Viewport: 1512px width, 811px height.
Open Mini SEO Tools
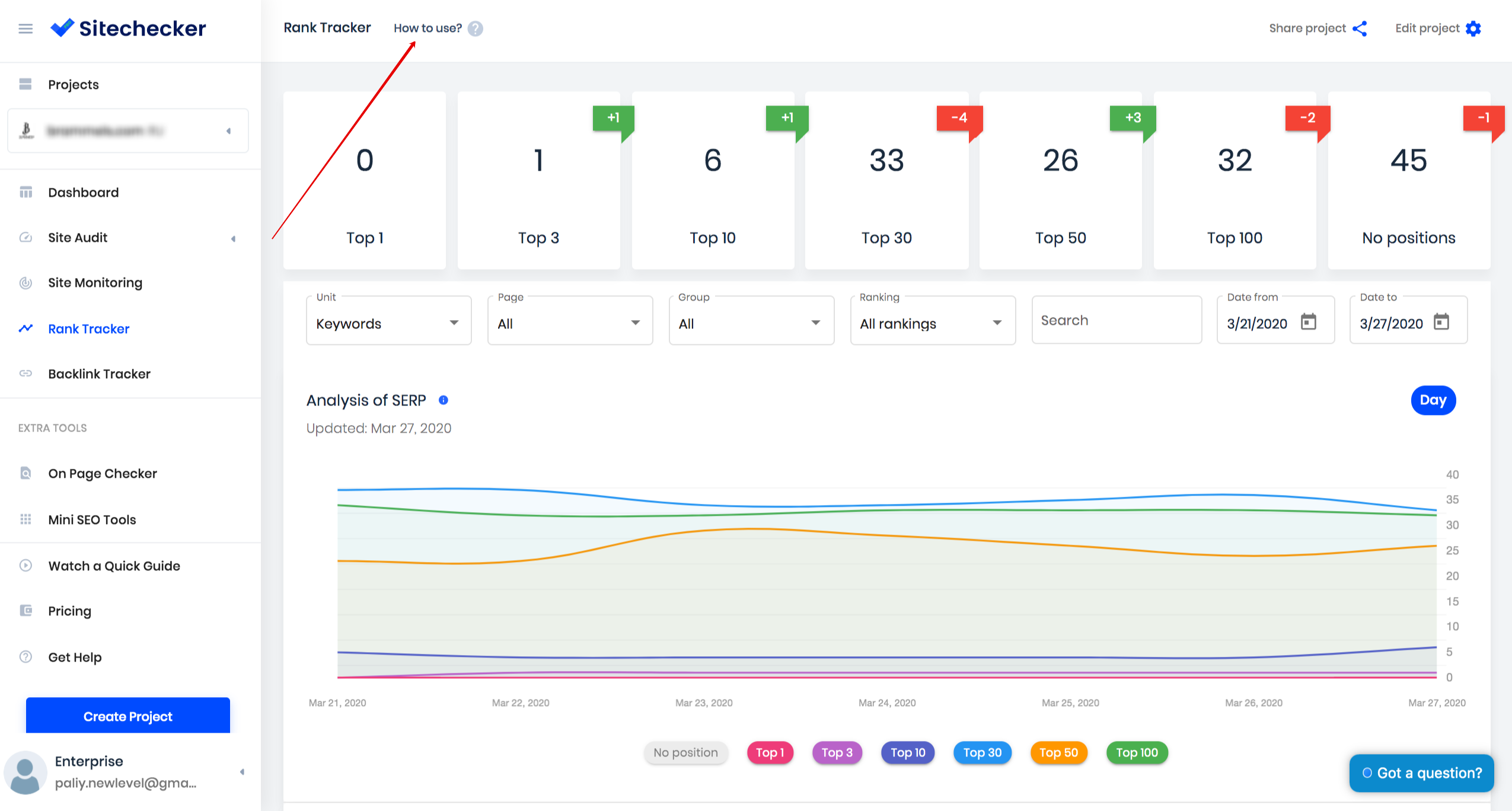pyautogui.click(x=92, y=519)
